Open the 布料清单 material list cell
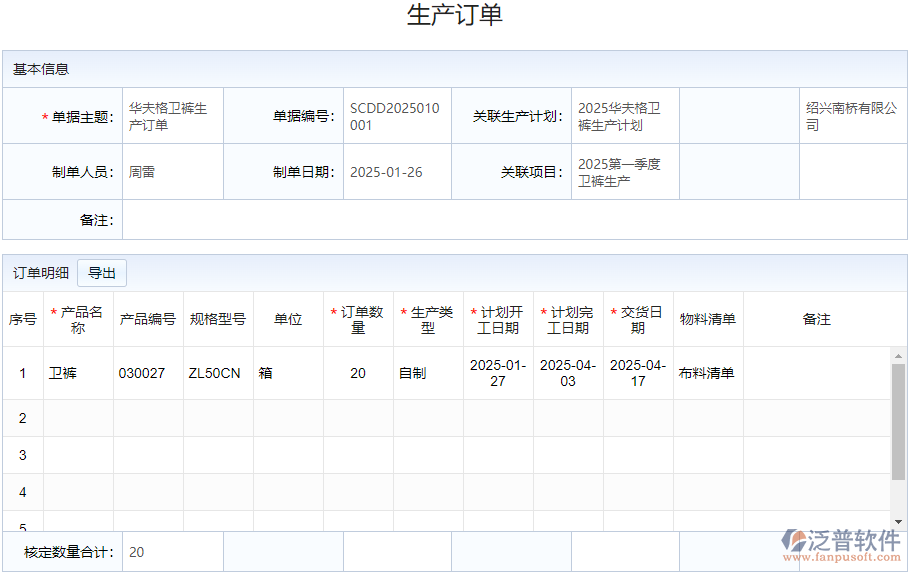This screenshot has width=911, height=573. [706, 373]
